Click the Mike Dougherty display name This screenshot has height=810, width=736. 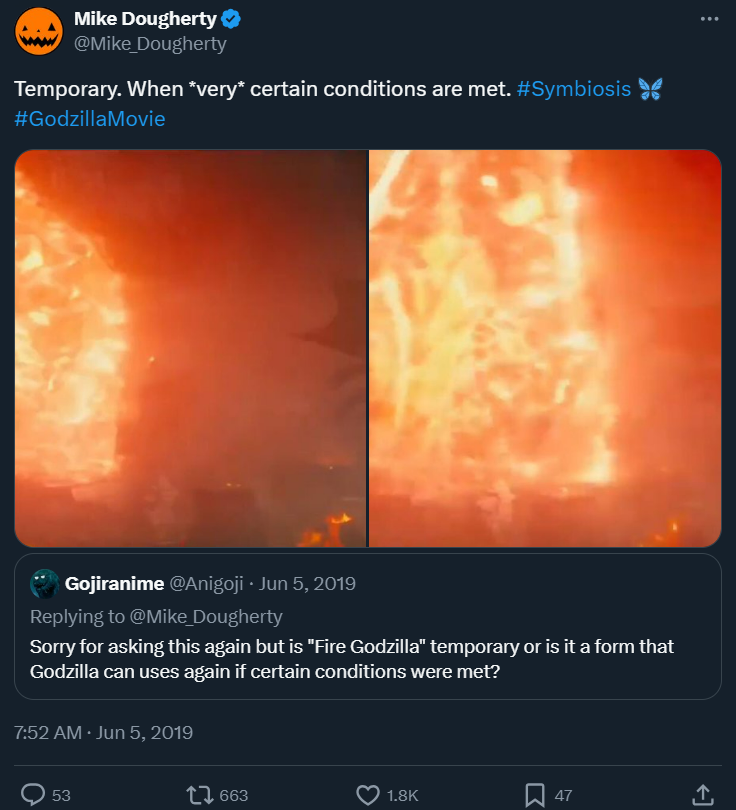pyautogui.click(x=146, y=19)
